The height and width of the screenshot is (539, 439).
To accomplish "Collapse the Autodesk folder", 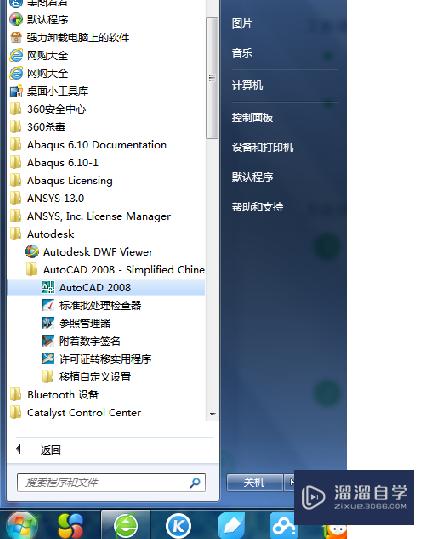I will pos(42,234).
